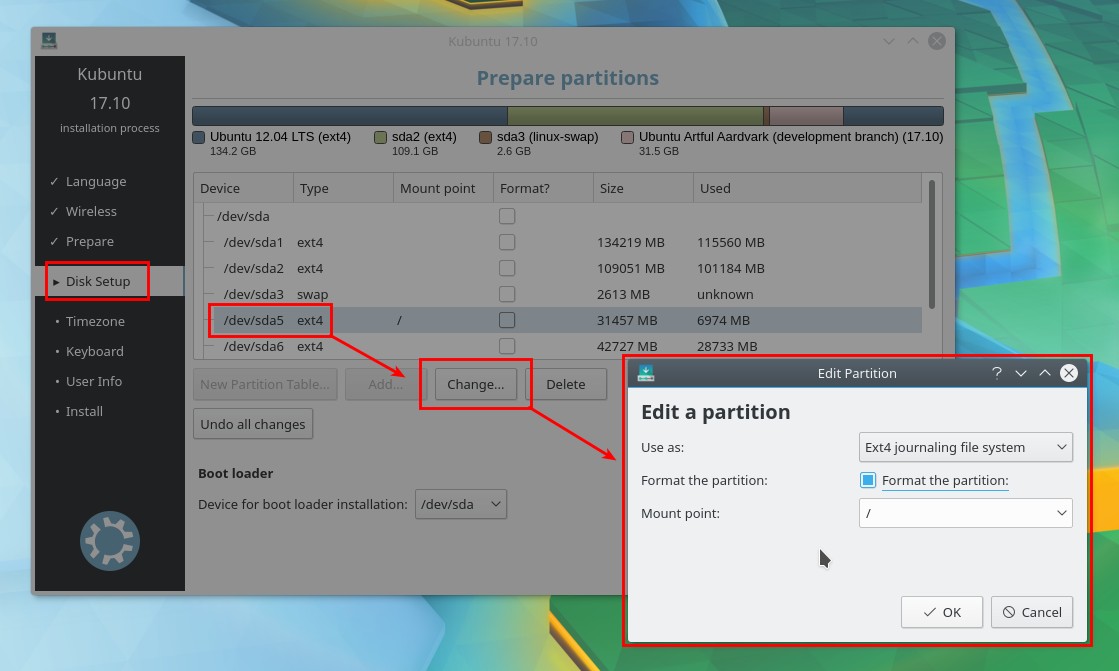Click the spinning Kubuntu gear logo in sidebar
The width and height of the screenshot is (1119, 671).
click(109, 541)
